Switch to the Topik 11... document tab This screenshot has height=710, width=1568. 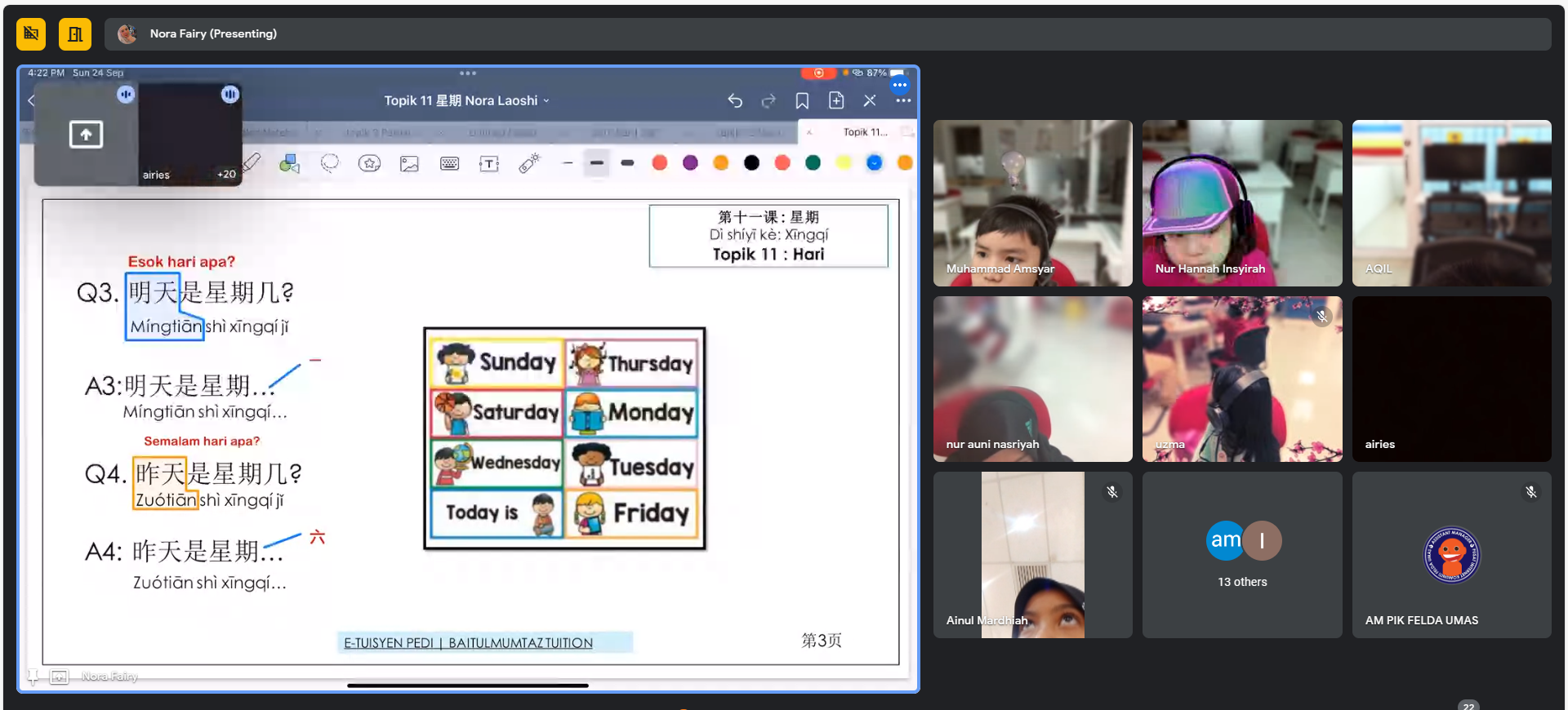pyautogui.click(x=864, y=132)
